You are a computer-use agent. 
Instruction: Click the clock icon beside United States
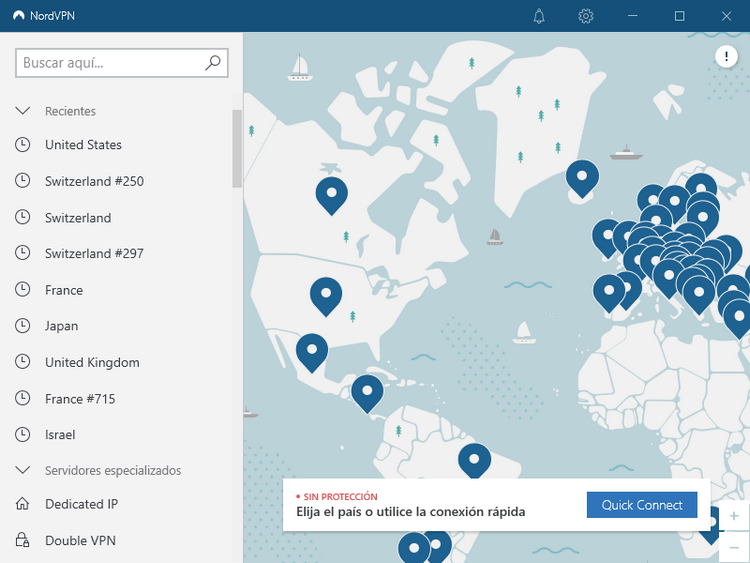[22, 144]
